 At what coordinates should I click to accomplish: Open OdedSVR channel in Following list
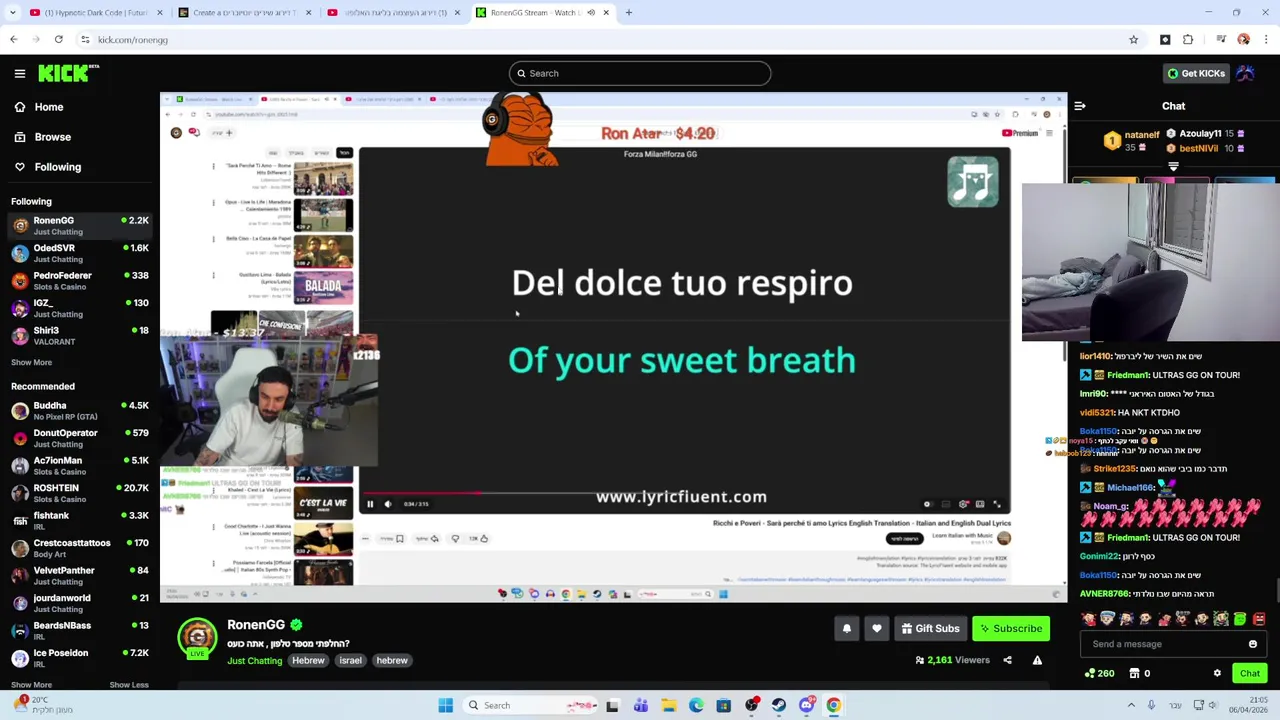(80, 253)
